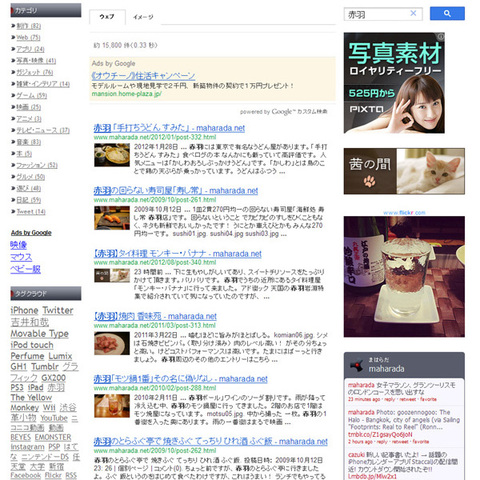Open the PS3 tag
Screen dimensions: 480x480
click(17, 387)
